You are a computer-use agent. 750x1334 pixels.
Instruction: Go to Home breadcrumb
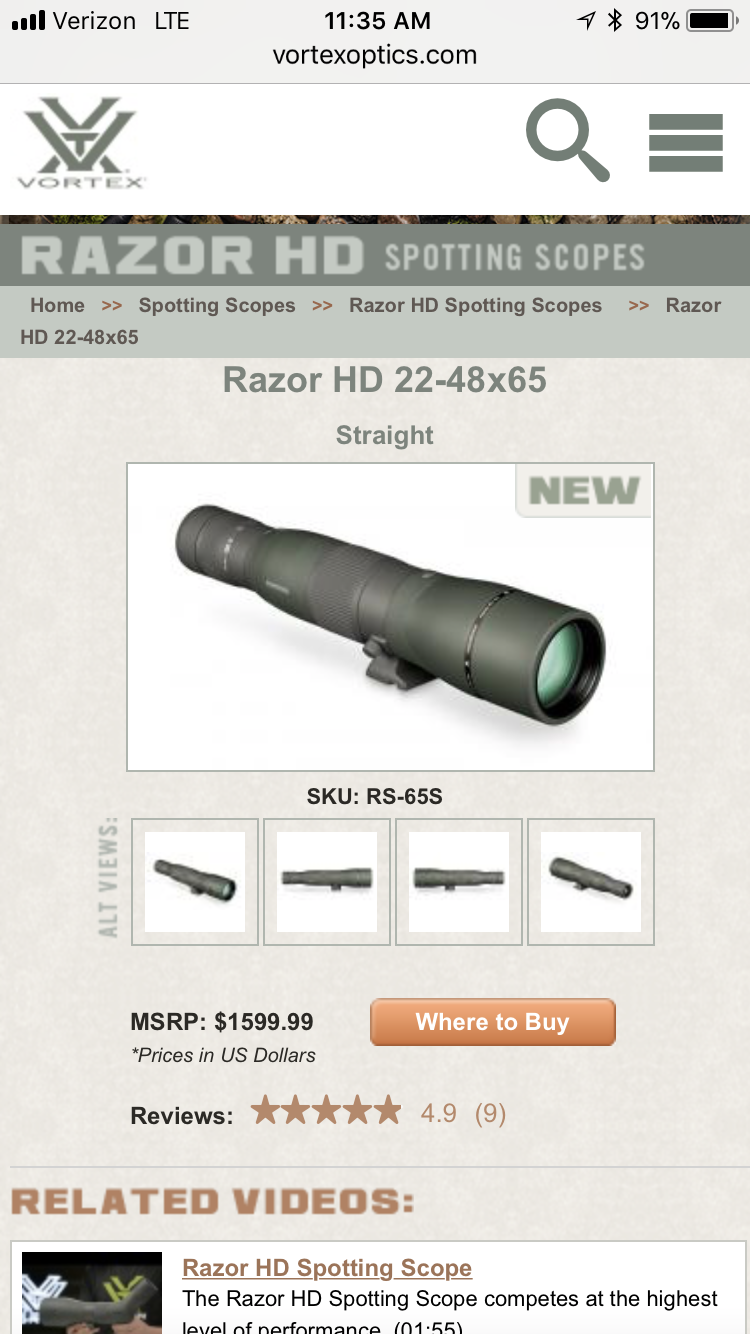[57, 305]
